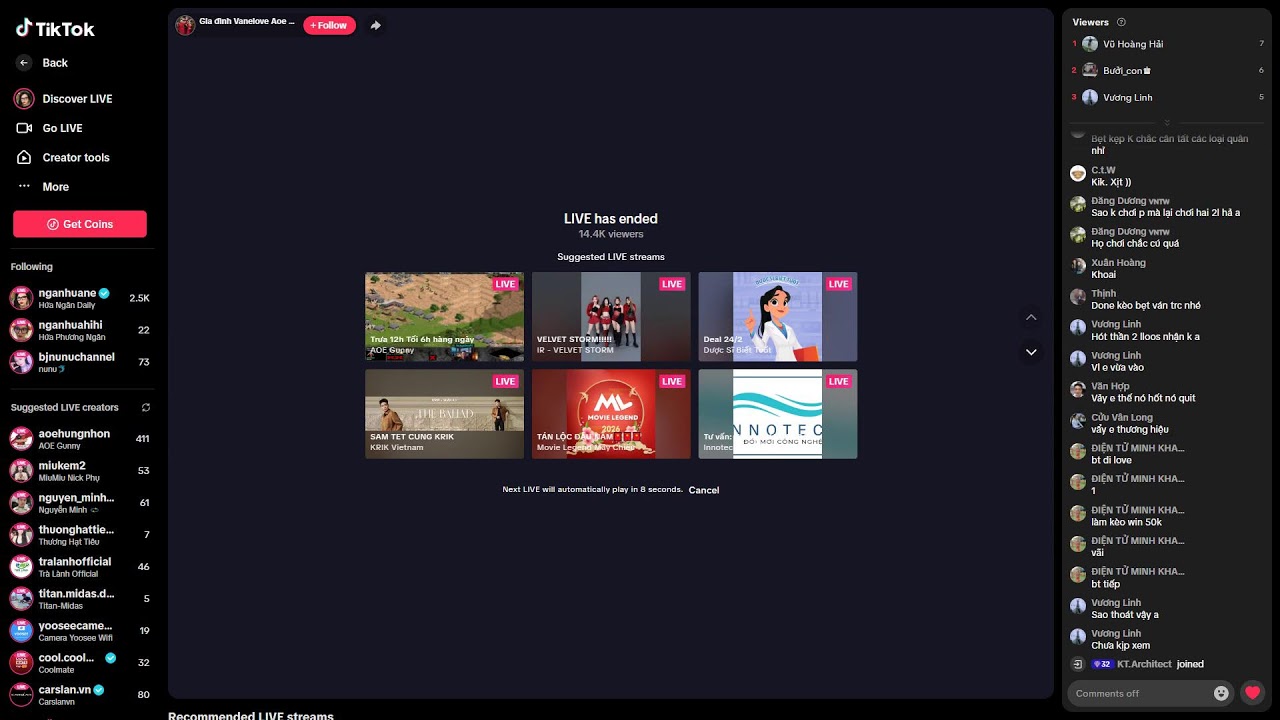This screenshot has width=1280, height=720.
Task: Go to next LIVE with the down chevron
Action: [1031, 352]
